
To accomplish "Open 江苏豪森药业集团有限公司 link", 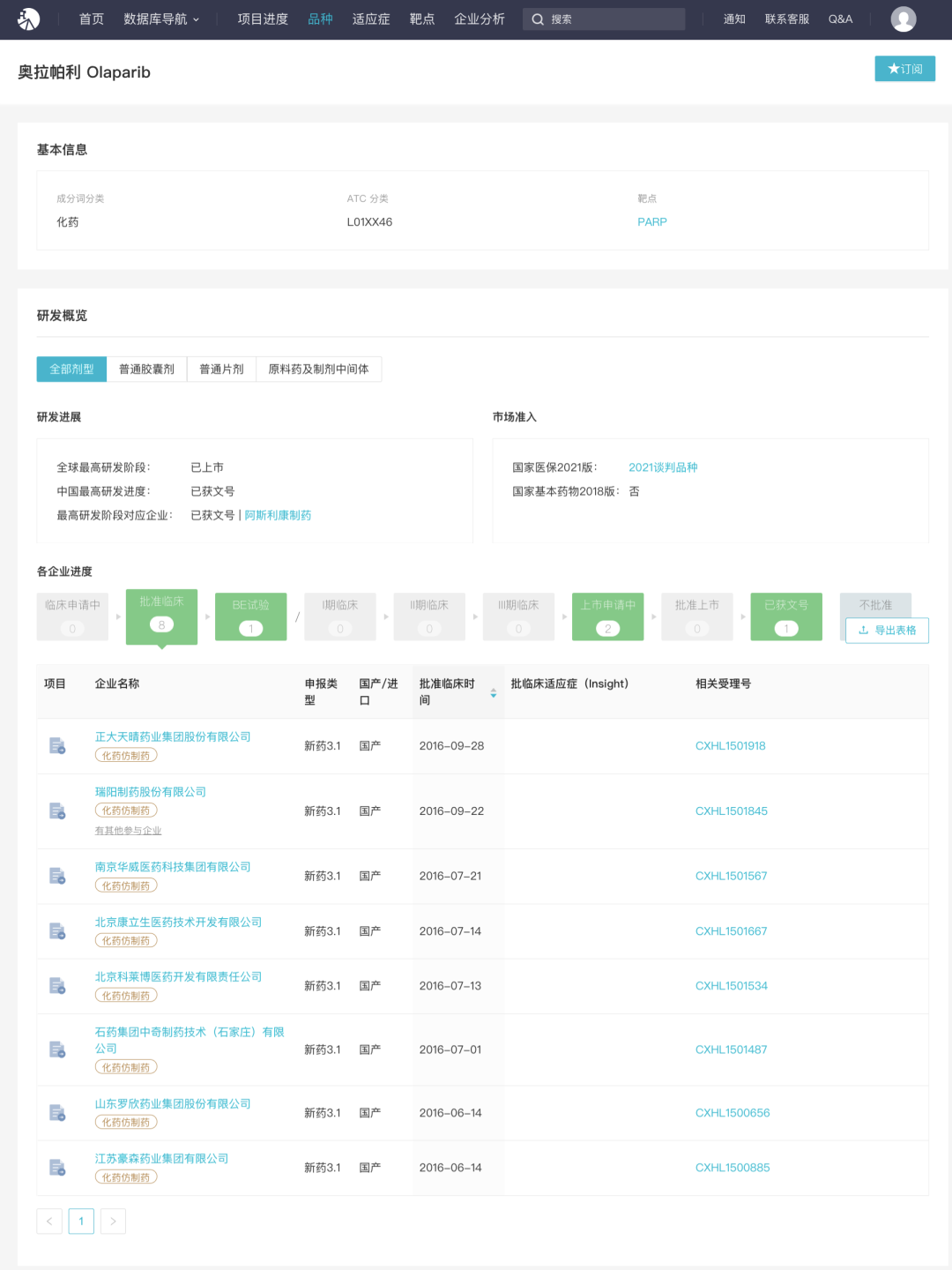I will click(161, 1158).
